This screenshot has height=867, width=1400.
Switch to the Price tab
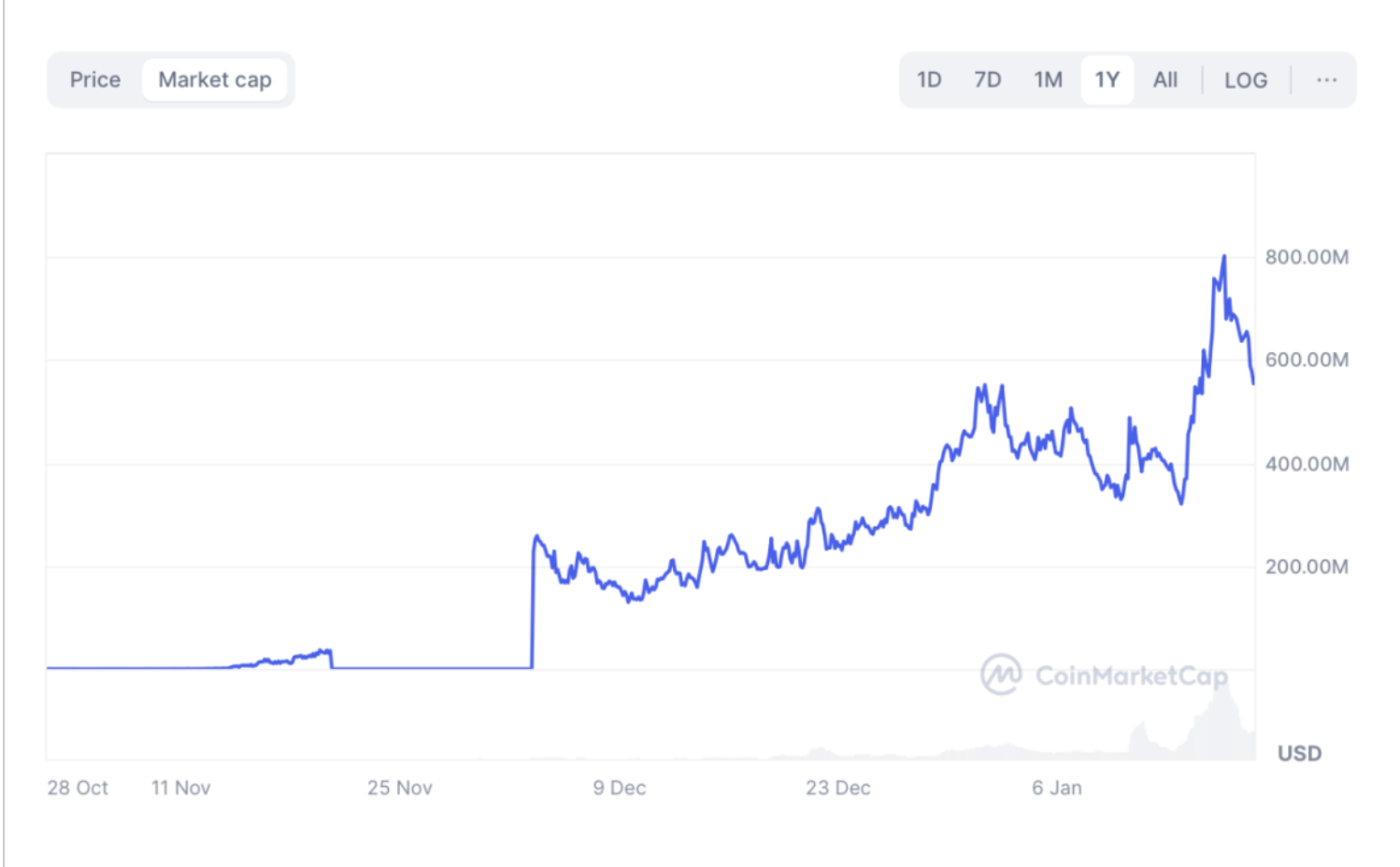point(94,80)
